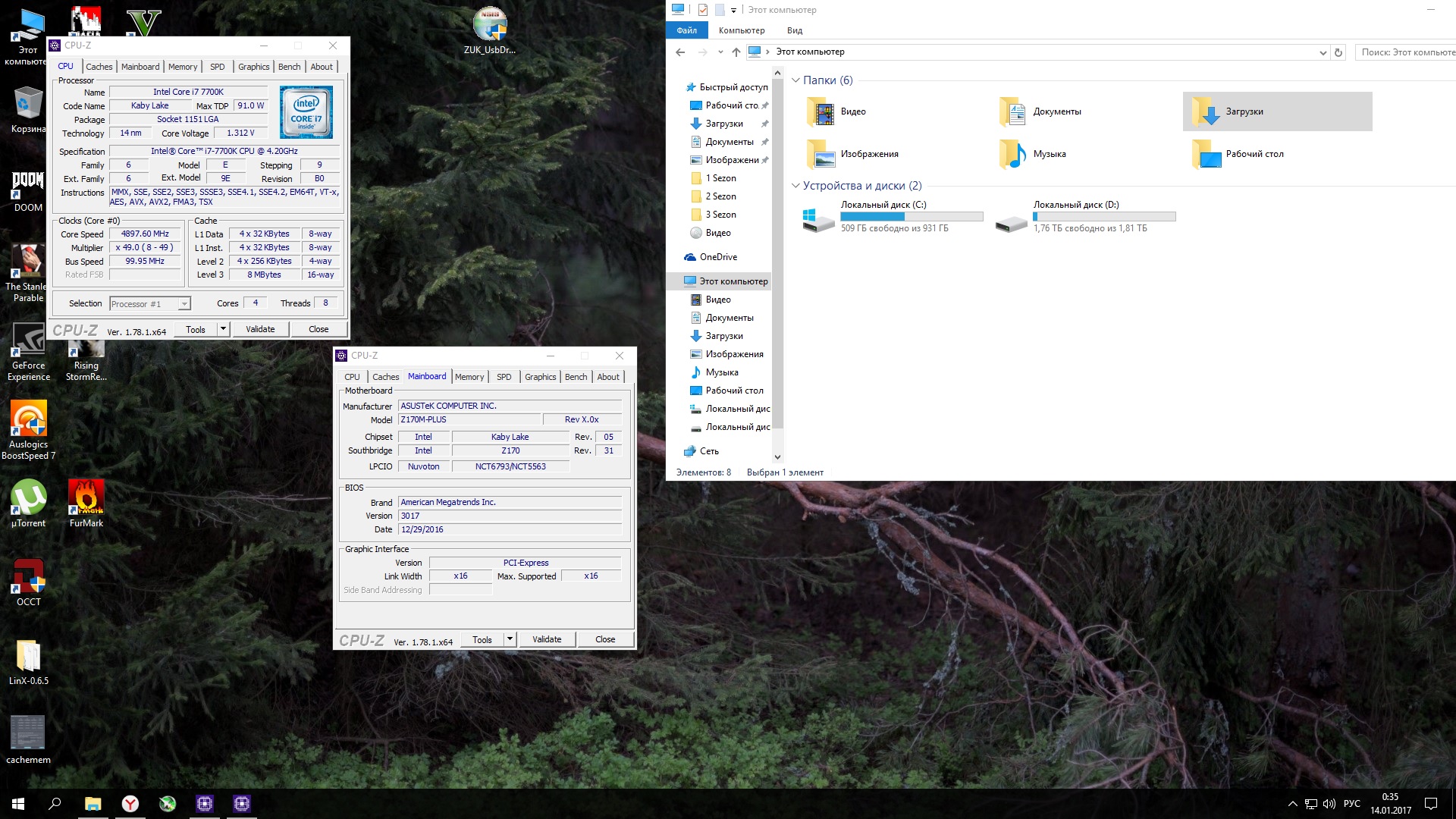1456x819 pixels.
Task: Open the Tools dropdown arrow in the CPU window
Action: point(223,329)
